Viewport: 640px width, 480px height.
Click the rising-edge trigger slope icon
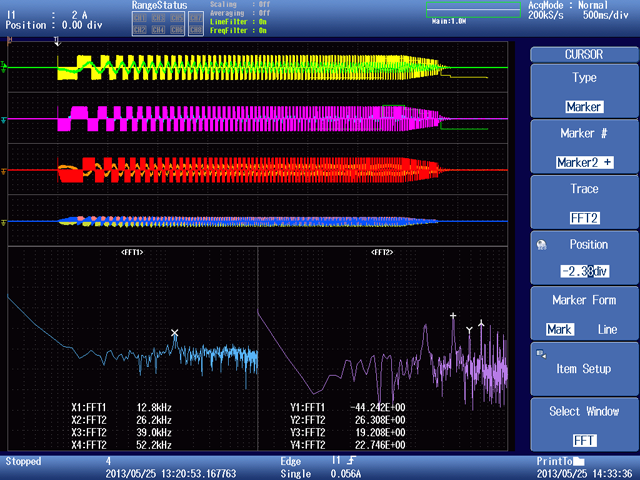coord(351,461)
